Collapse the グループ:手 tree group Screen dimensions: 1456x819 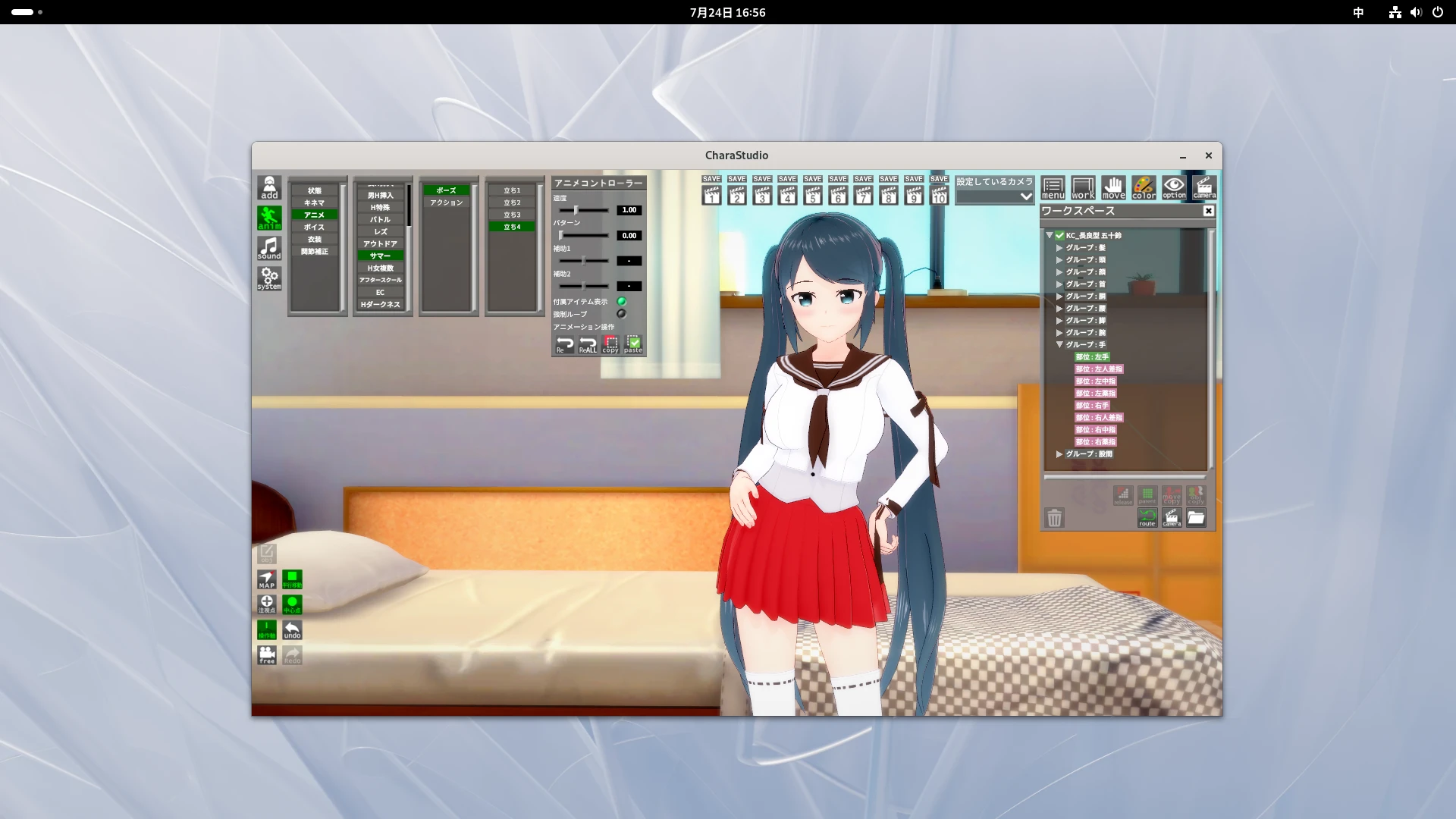(1059, 345)
